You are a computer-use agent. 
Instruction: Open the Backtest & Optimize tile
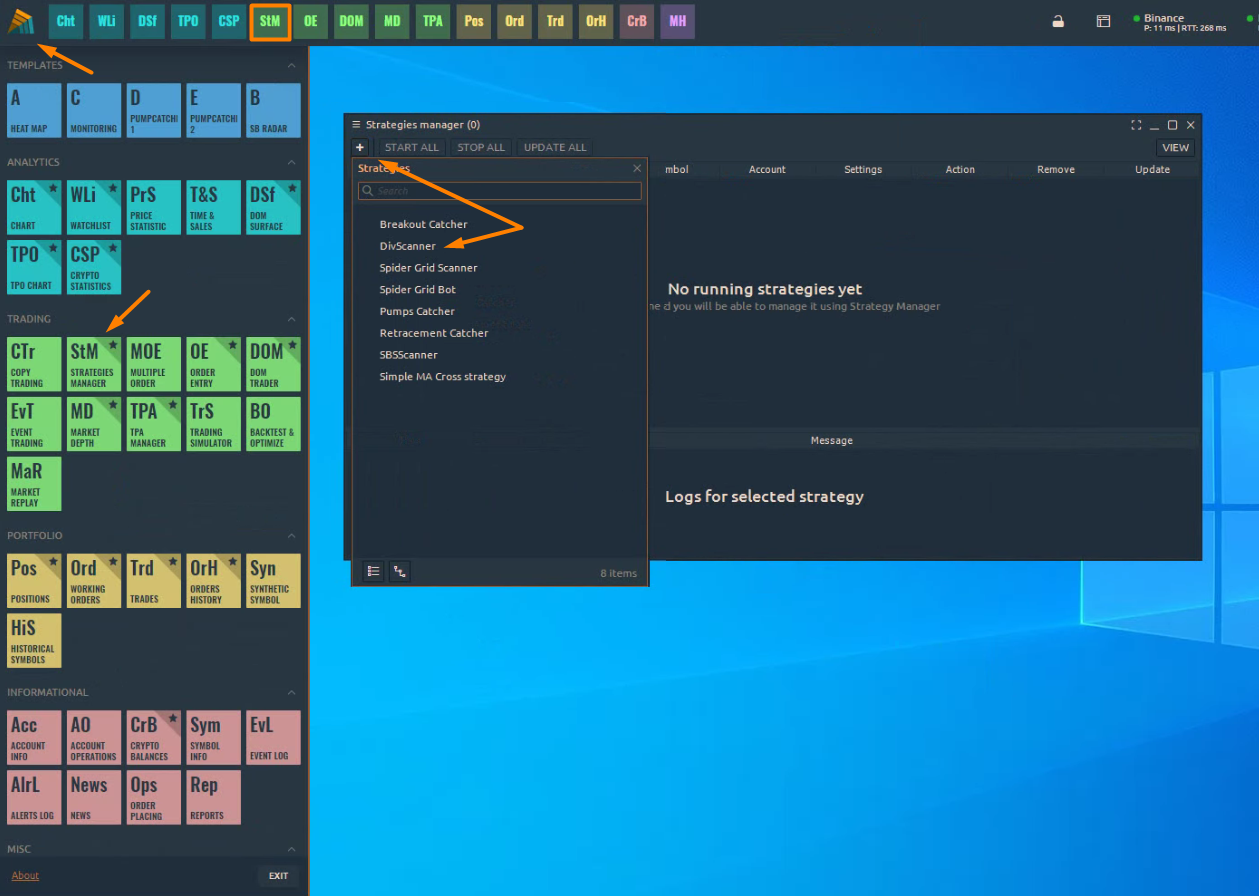273,424
